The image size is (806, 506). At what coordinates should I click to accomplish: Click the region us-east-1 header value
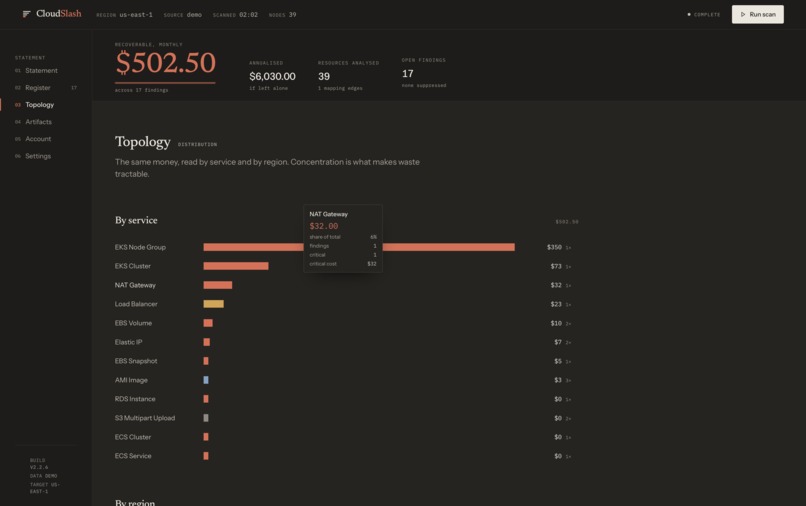(136, 15)
